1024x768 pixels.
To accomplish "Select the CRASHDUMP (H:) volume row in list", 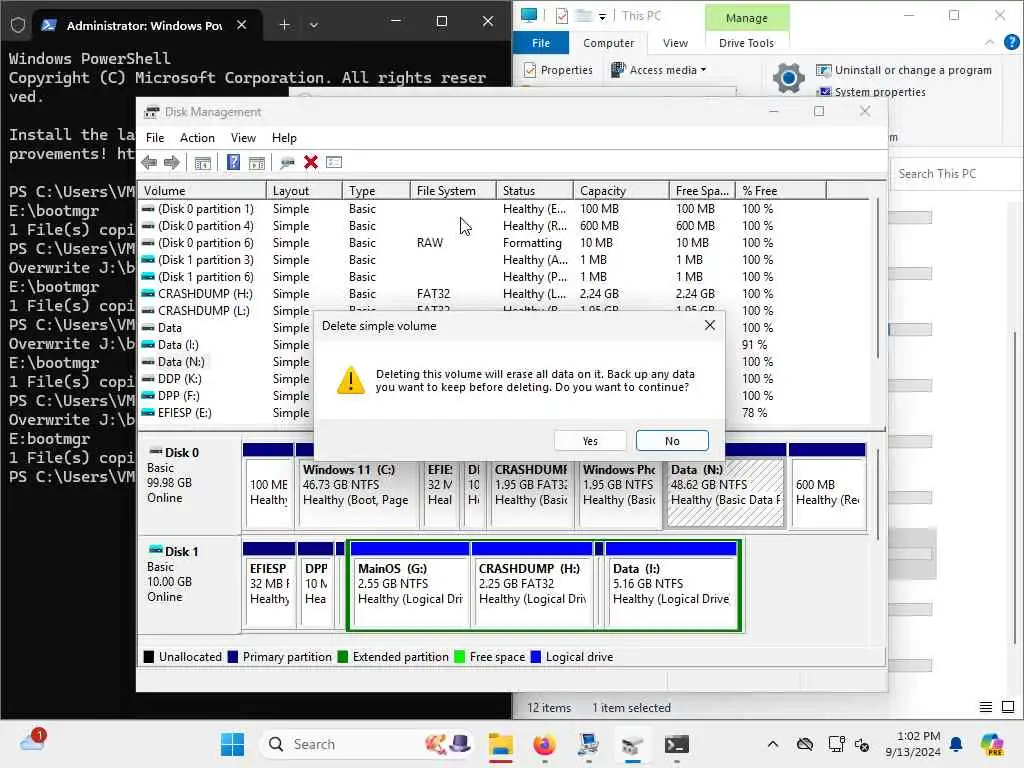I will (504, 294).
